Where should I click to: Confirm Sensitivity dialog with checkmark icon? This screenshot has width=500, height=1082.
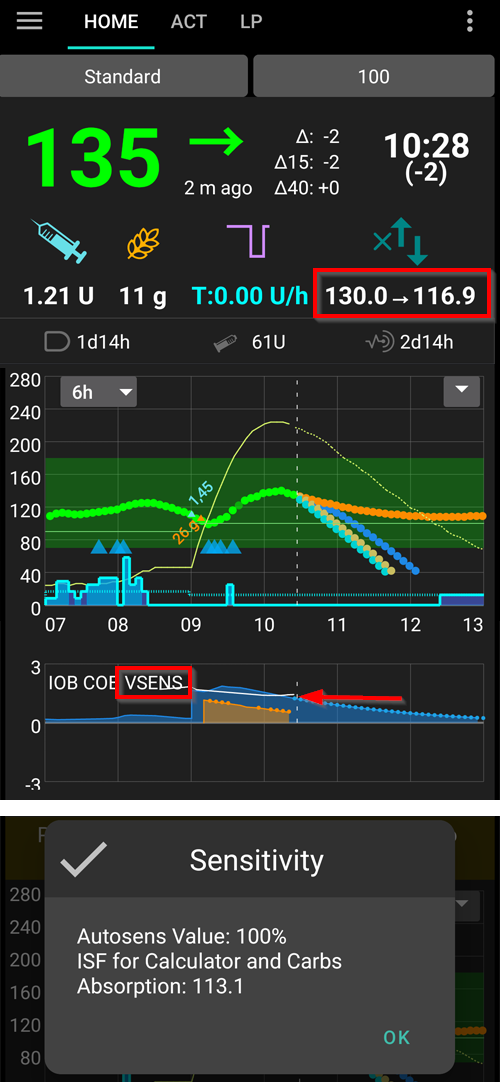point(83,859)
